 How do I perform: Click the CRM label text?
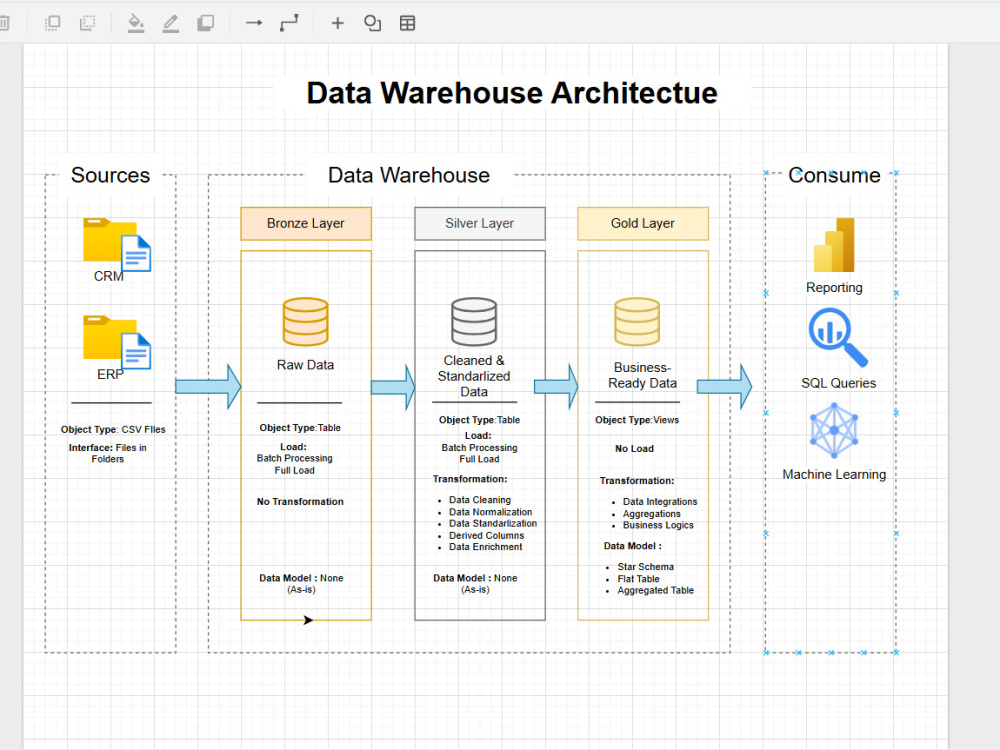(x=108, y=276)
